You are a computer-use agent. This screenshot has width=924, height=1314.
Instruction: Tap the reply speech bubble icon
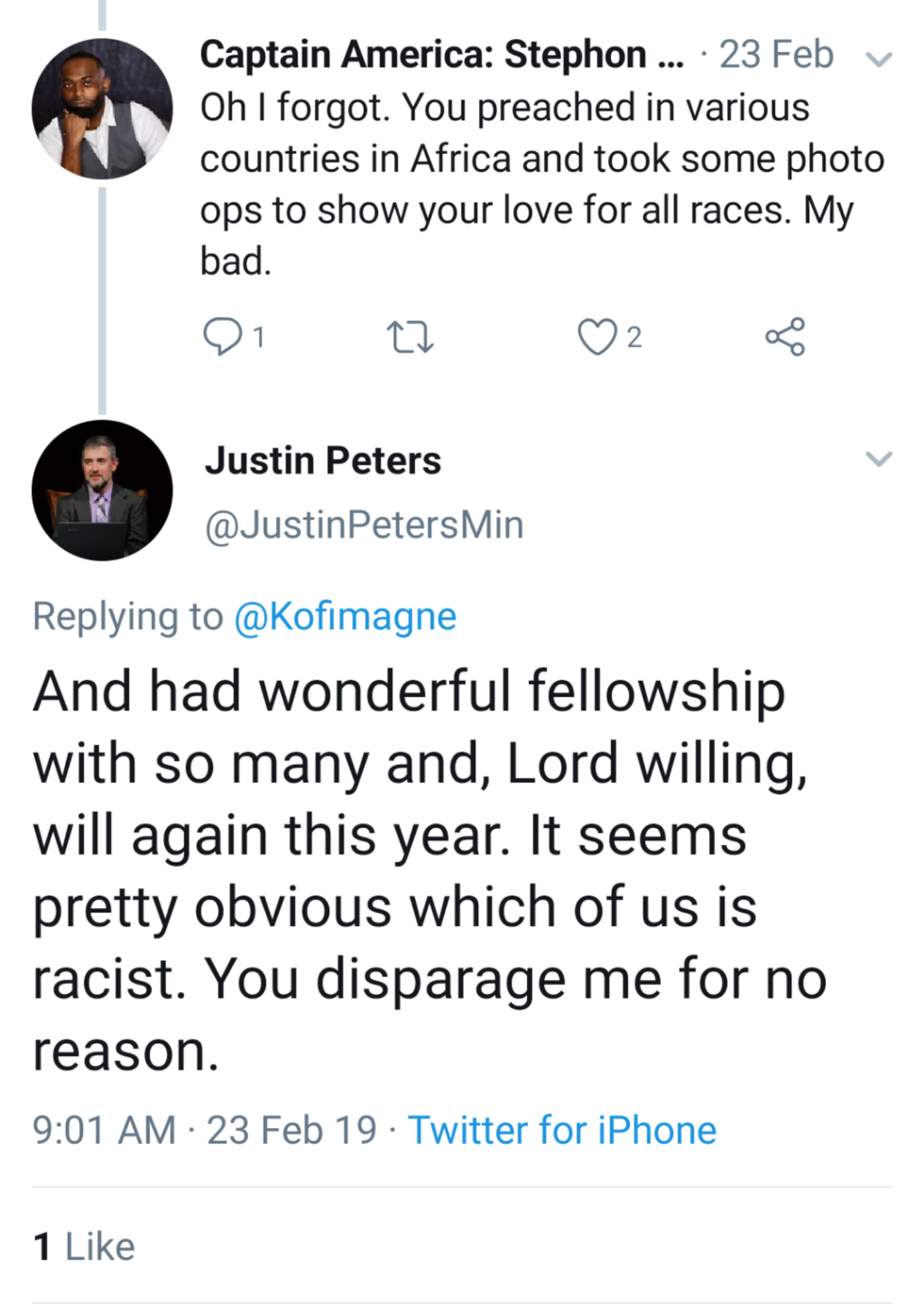pyautogui.click(x=222, y=337)
